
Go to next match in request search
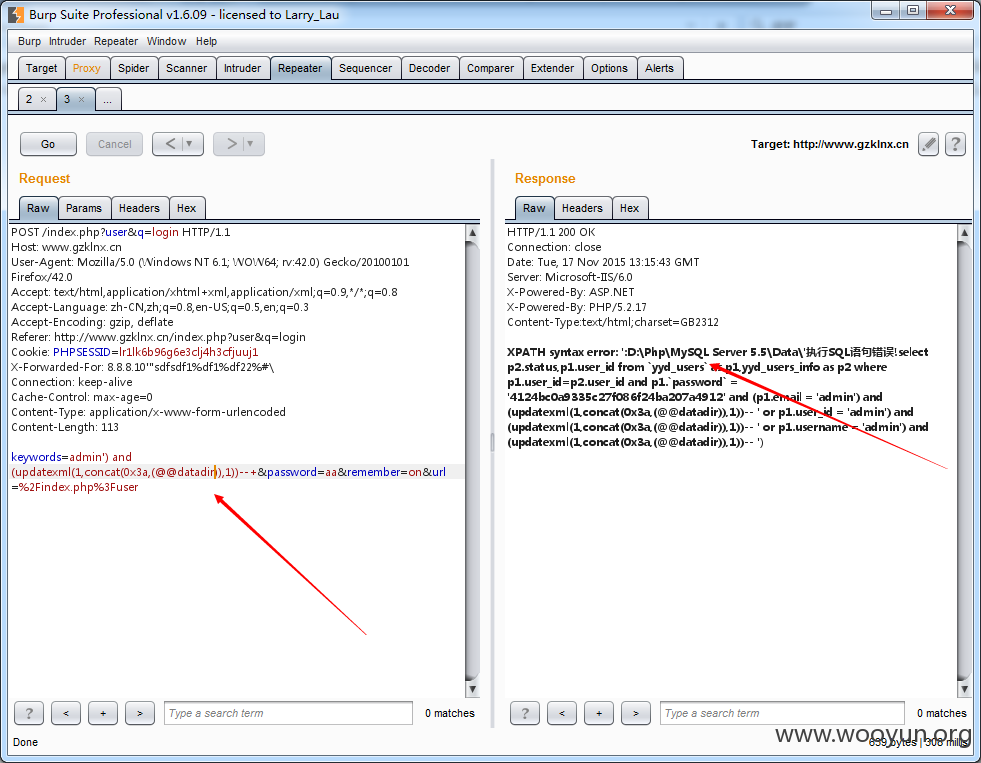point(140,713)
